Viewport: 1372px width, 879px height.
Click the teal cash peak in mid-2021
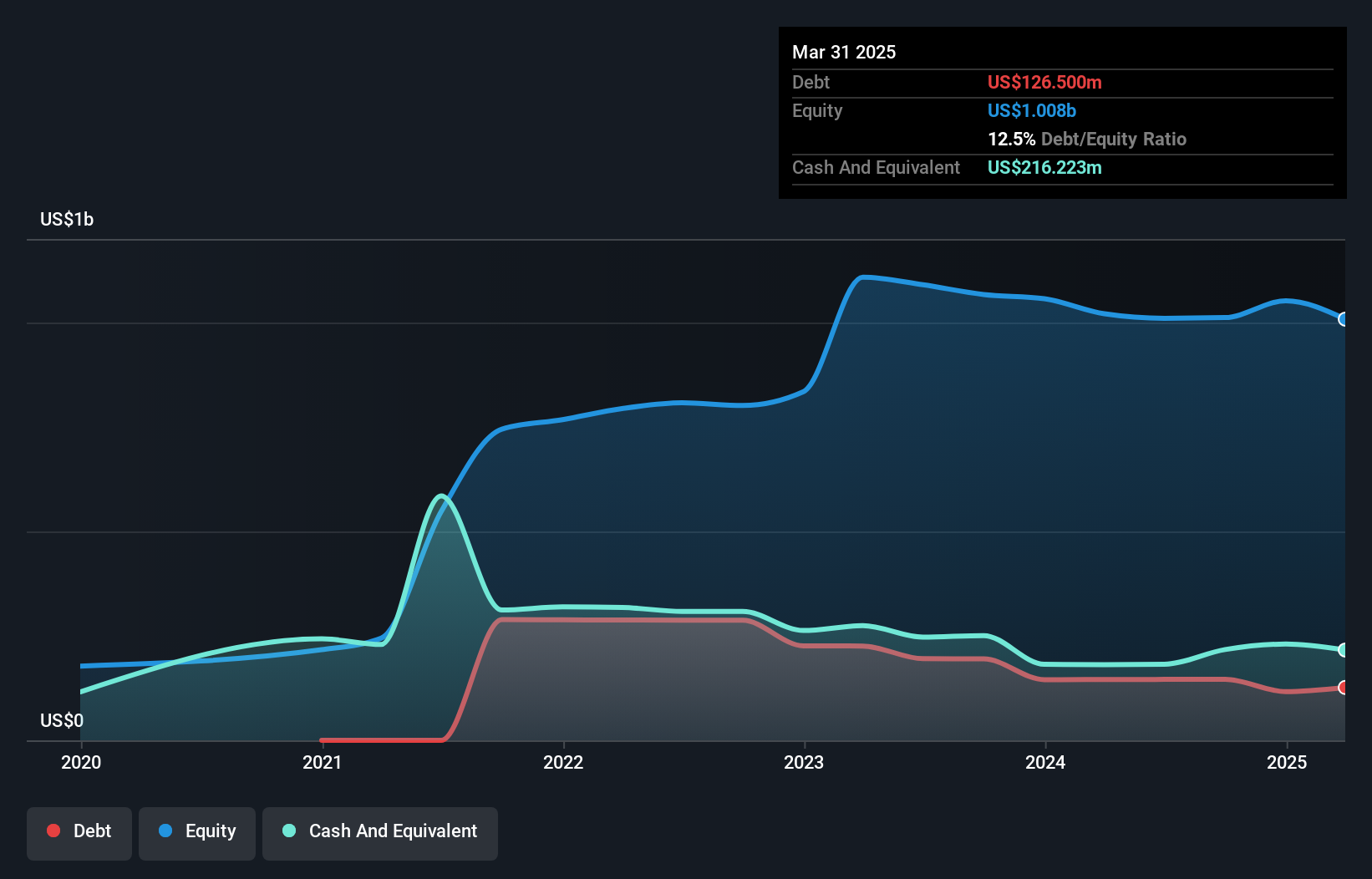[440, 496]
